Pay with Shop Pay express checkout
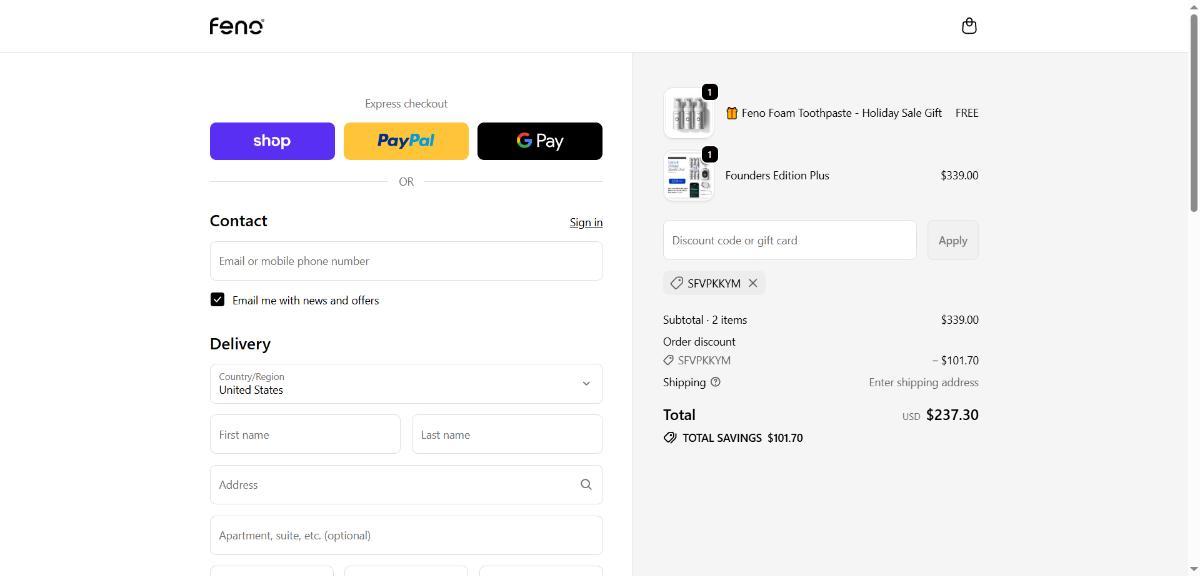1200x576 pixels. 272,141
